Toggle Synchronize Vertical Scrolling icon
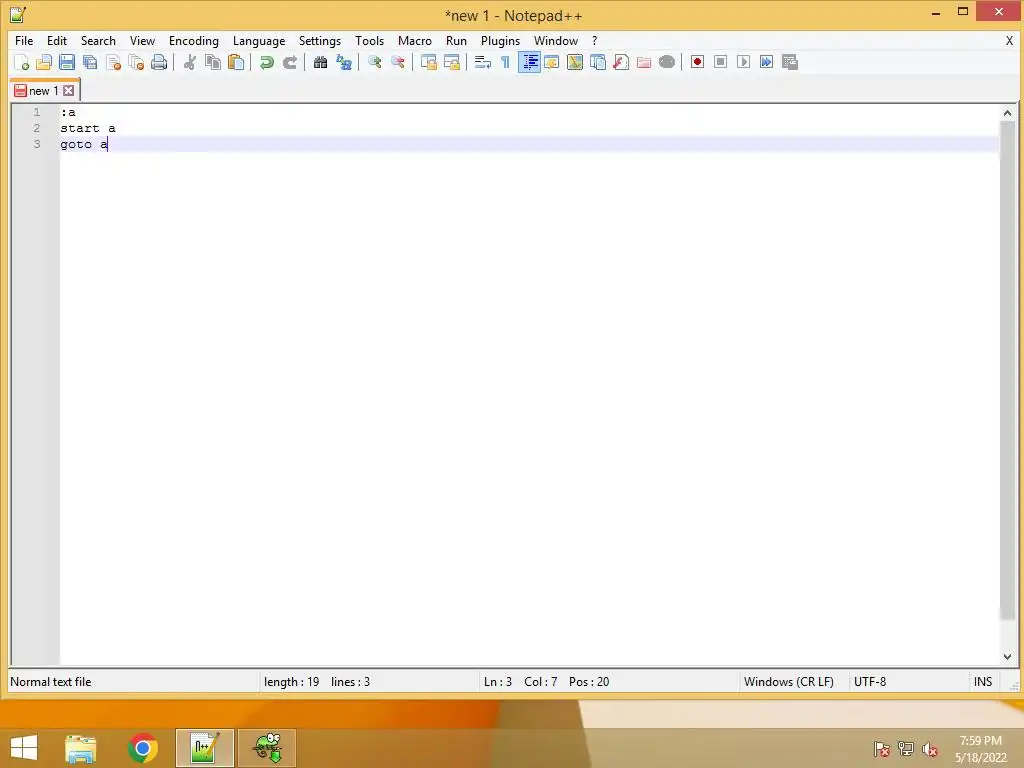Image resolution: width=1024 pixels, height=768 pixels. (428, 62)
